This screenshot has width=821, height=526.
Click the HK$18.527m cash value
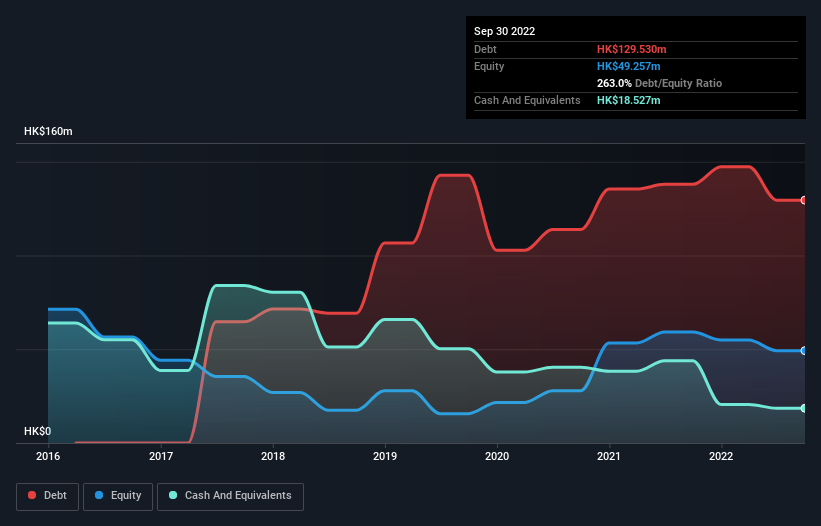tap(628, 100)
